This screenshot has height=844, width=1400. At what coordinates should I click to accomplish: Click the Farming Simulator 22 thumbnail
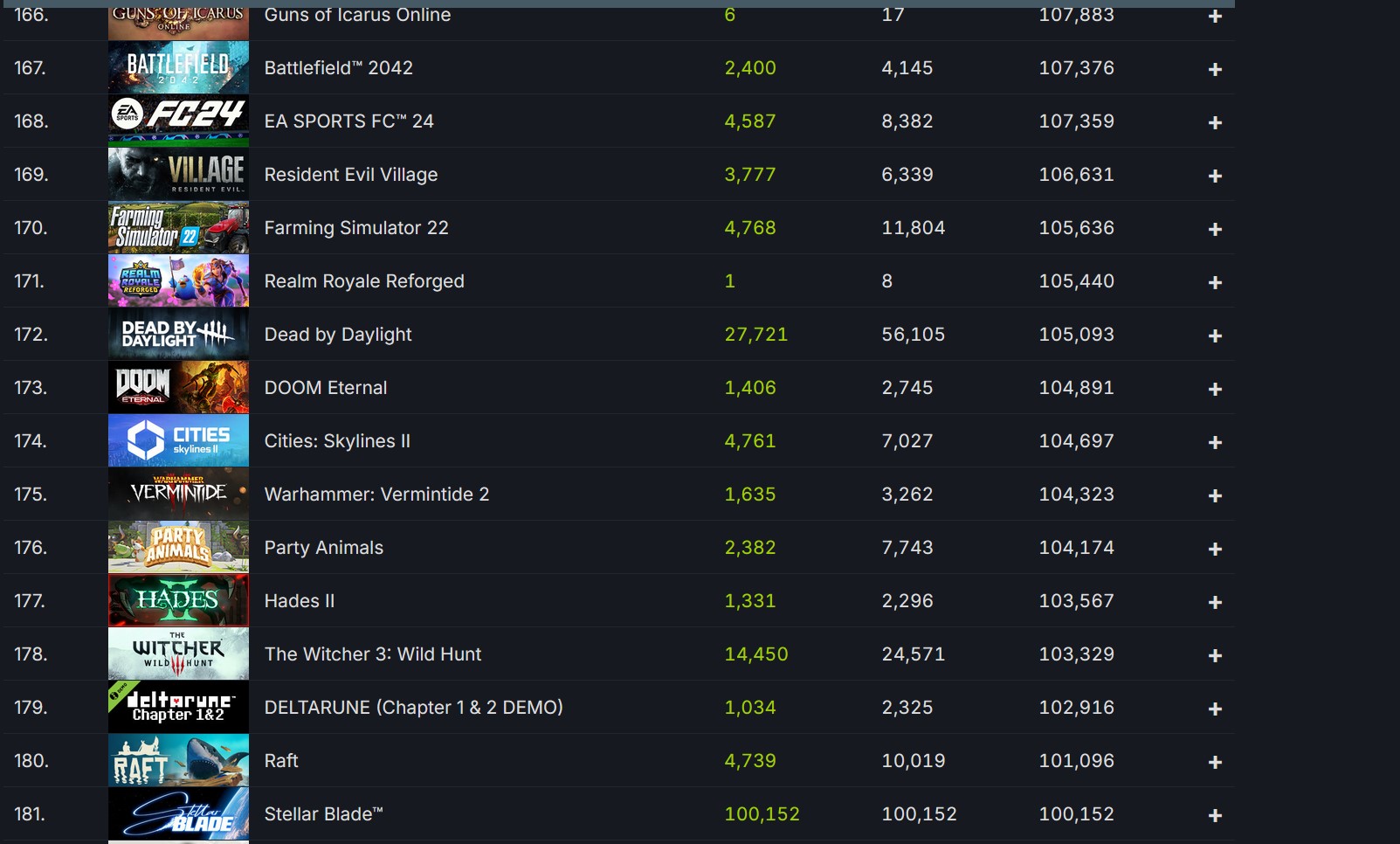[x=178, y=227]
